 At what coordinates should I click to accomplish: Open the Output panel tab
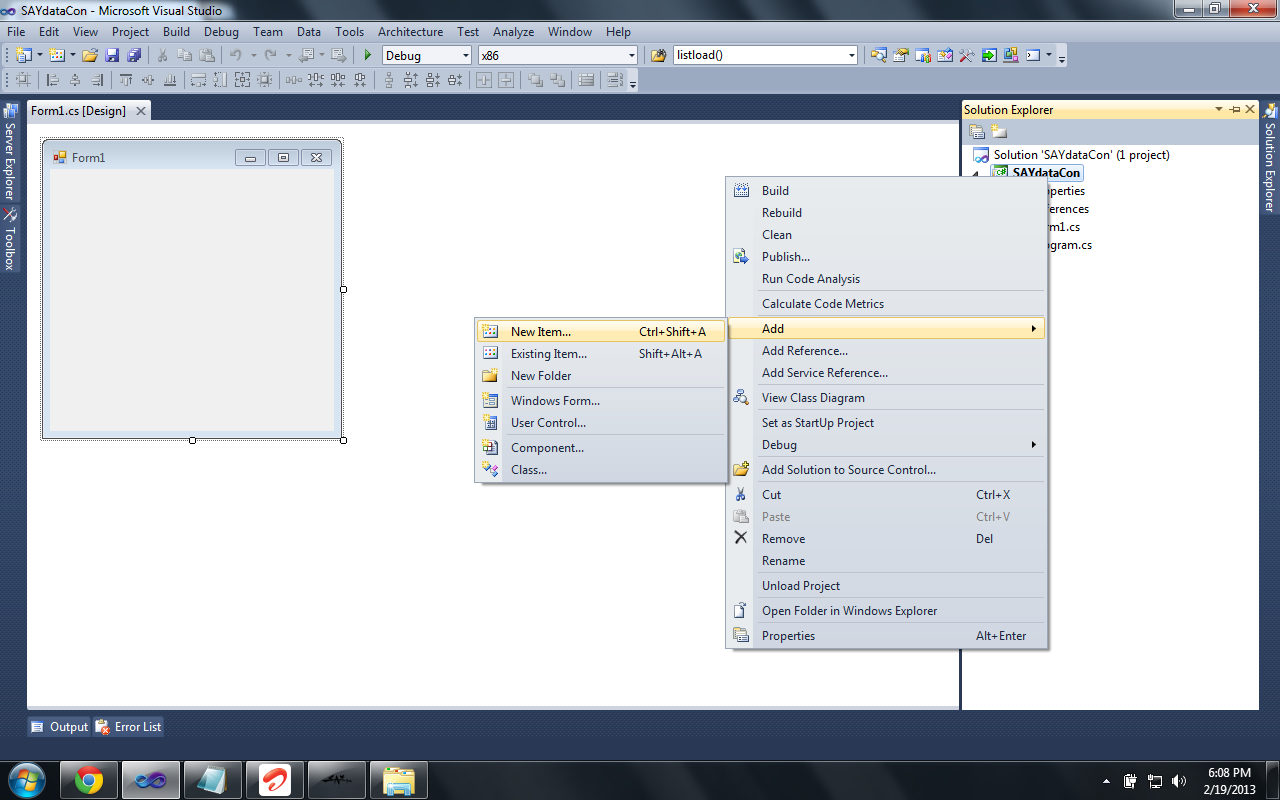point(59,727)
